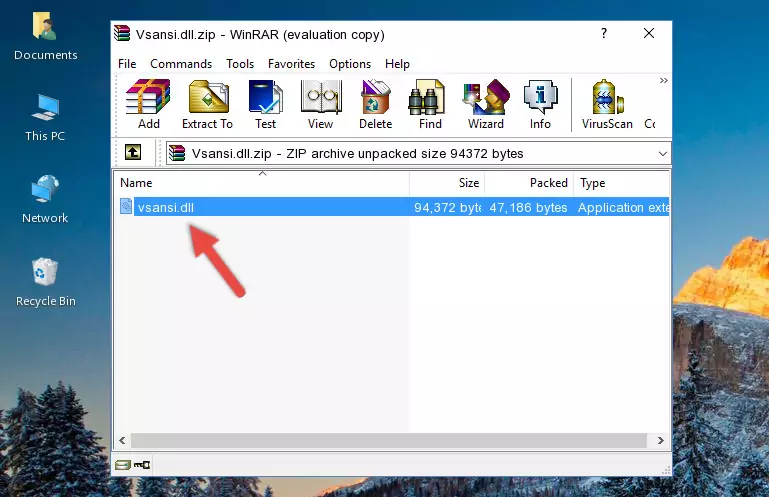The width and height of the screenshot is (769, 497).
Task: Open the Favorites menu
Action: click(291, 64)
